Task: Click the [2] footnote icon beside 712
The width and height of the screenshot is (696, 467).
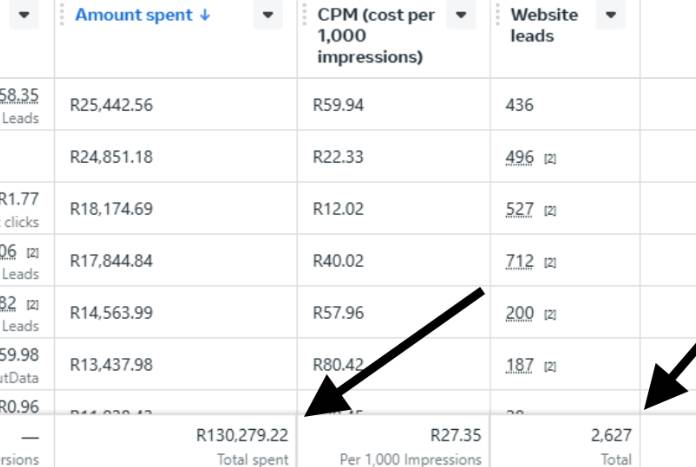Action: (550, 263)
